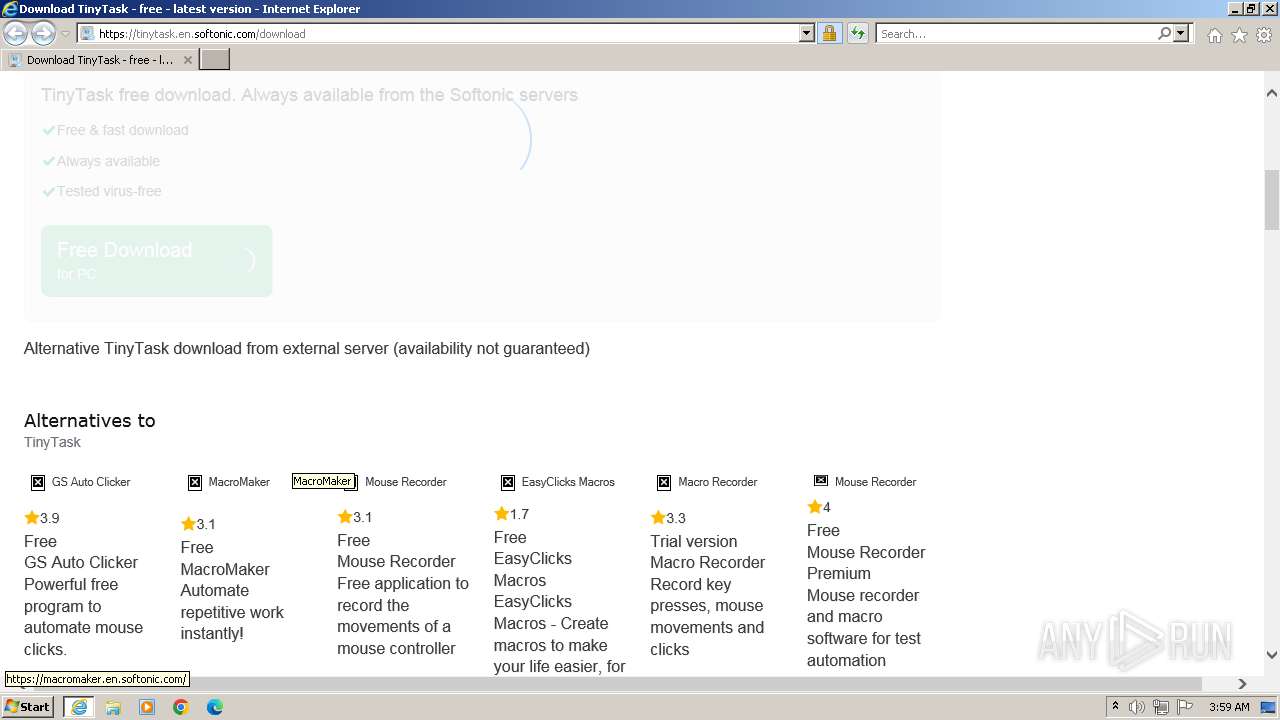The image size is (1280, 720).
Task: Click the horizontal scrollbar right arrow
Action: click(1242, 684)
